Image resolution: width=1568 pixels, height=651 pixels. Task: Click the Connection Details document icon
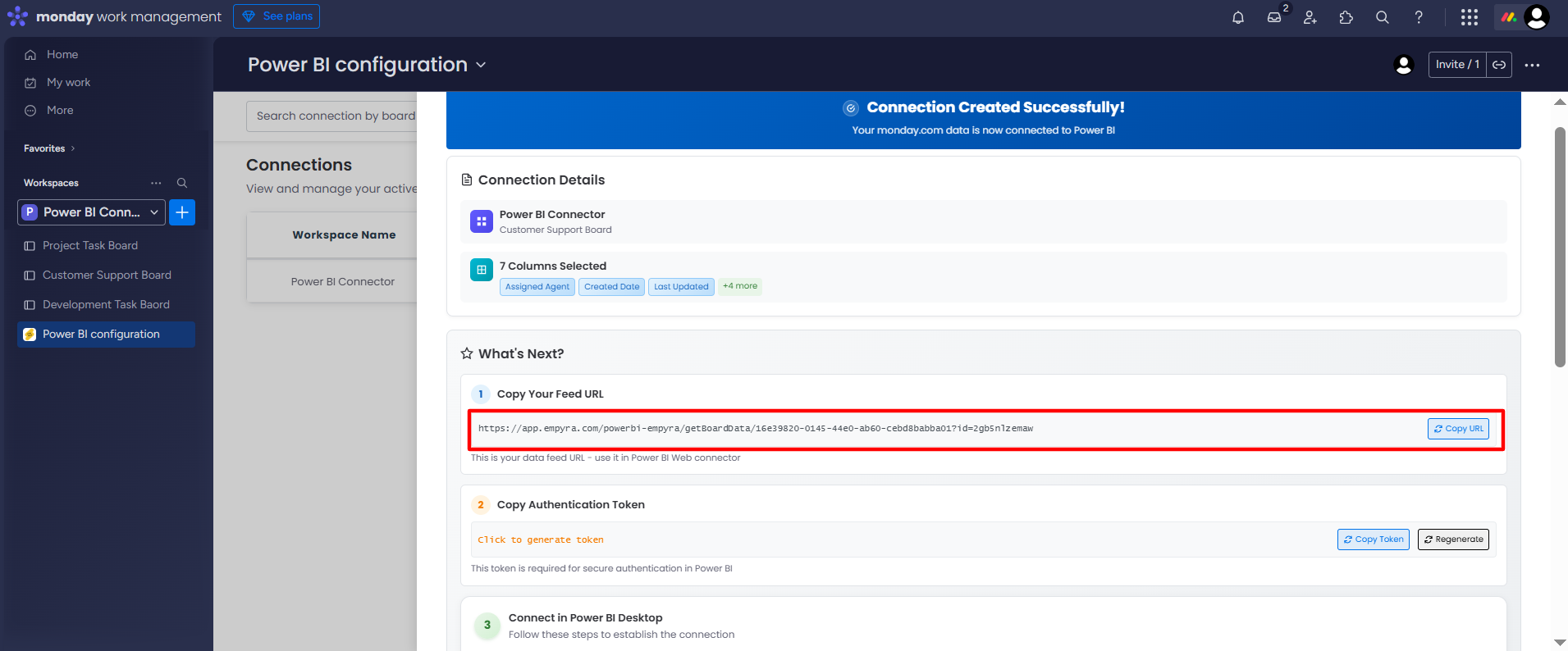[x=467, y=180]
